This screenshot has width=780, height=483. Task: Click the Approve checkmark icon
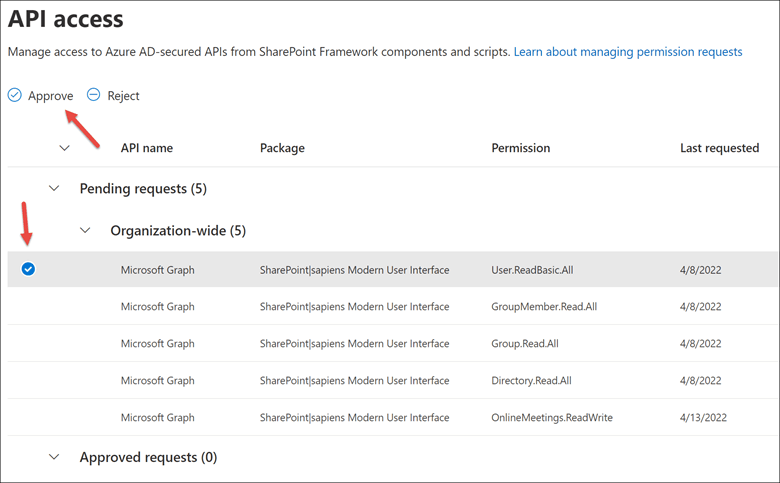[x=15, y=95]
